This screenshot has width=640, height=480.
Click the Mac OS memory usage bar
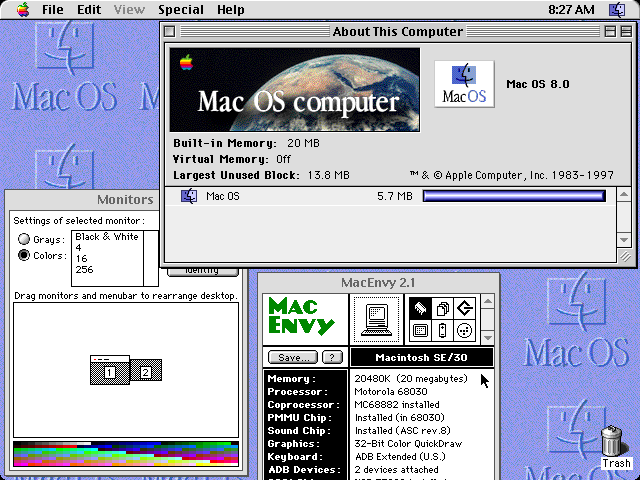point(514,196)
